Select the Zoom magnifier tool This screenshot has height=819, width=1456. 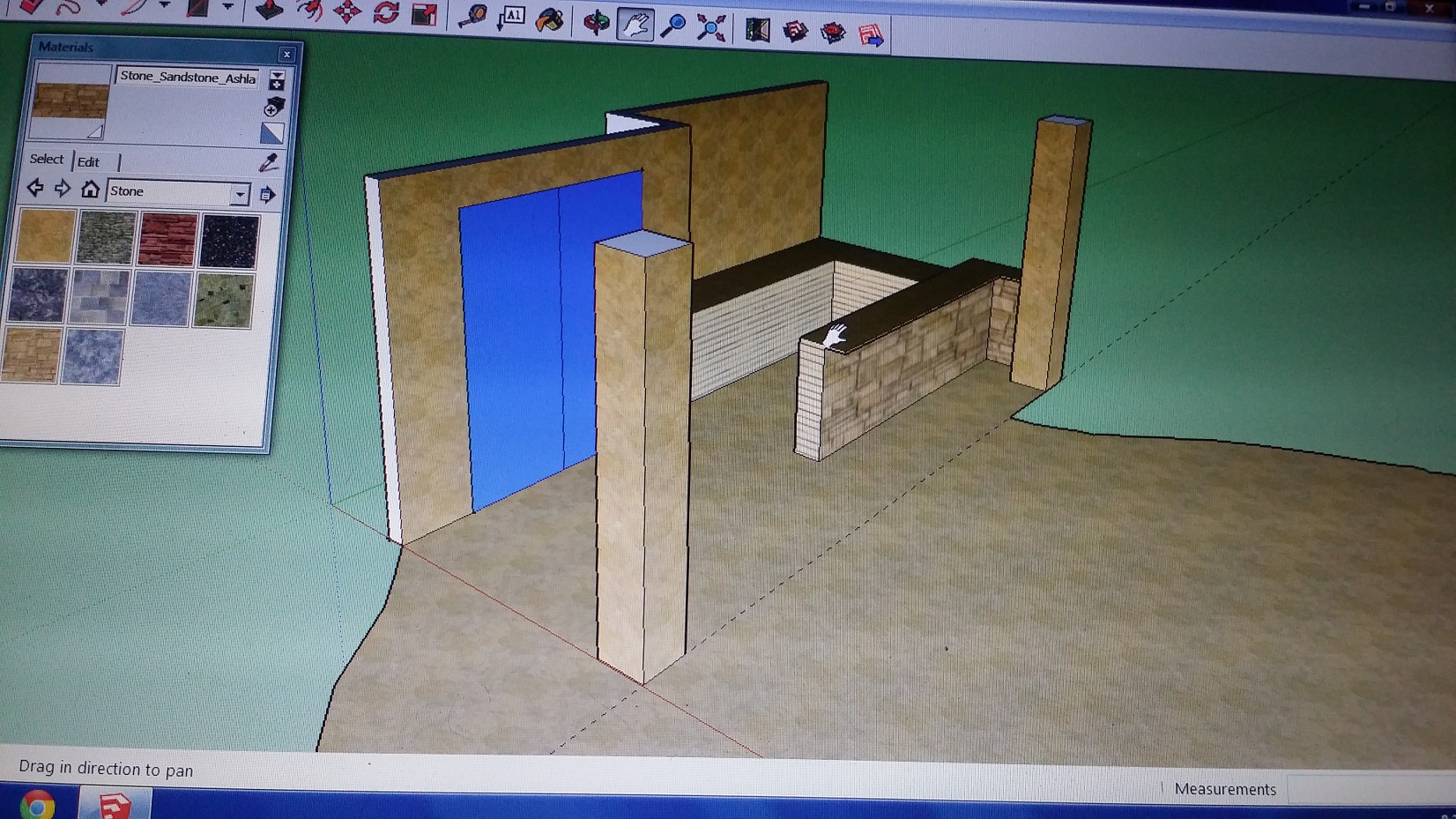click(673, 26)
